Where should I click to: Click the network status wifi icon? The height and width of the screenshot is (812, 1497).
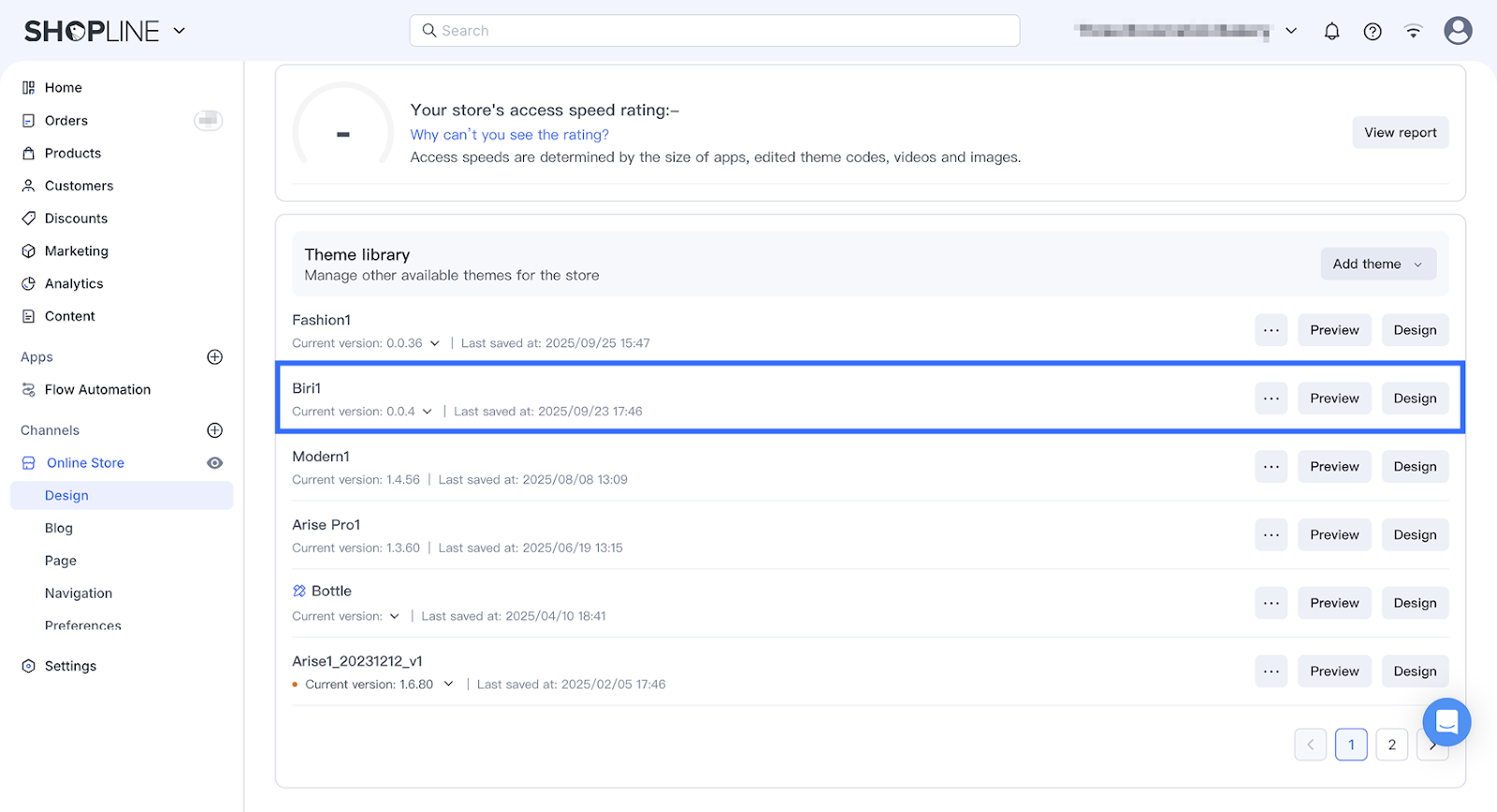(1413, 31)
